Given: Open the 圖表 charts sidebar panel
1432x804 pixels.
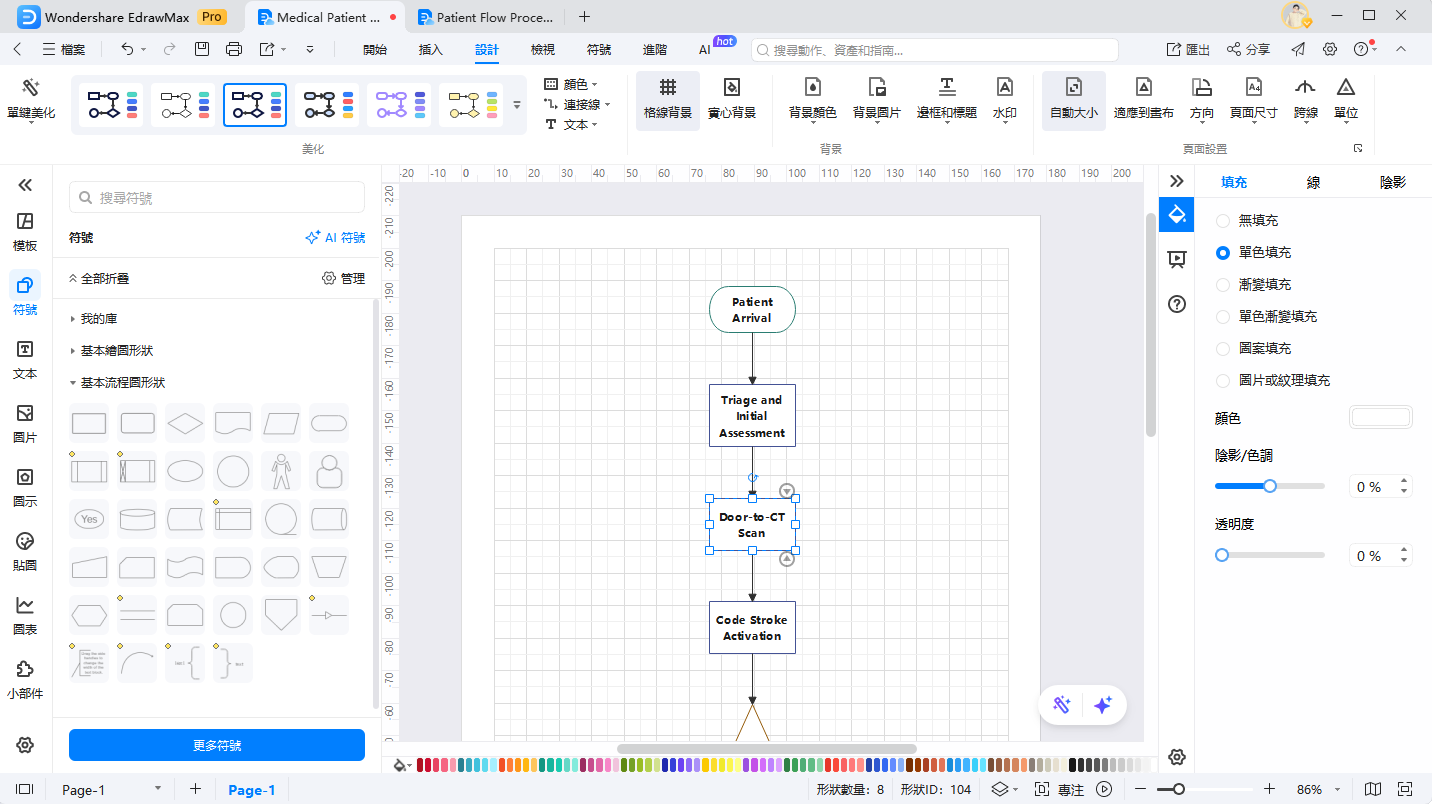Looking at the screenshot, I should click(x=25, y=616).
